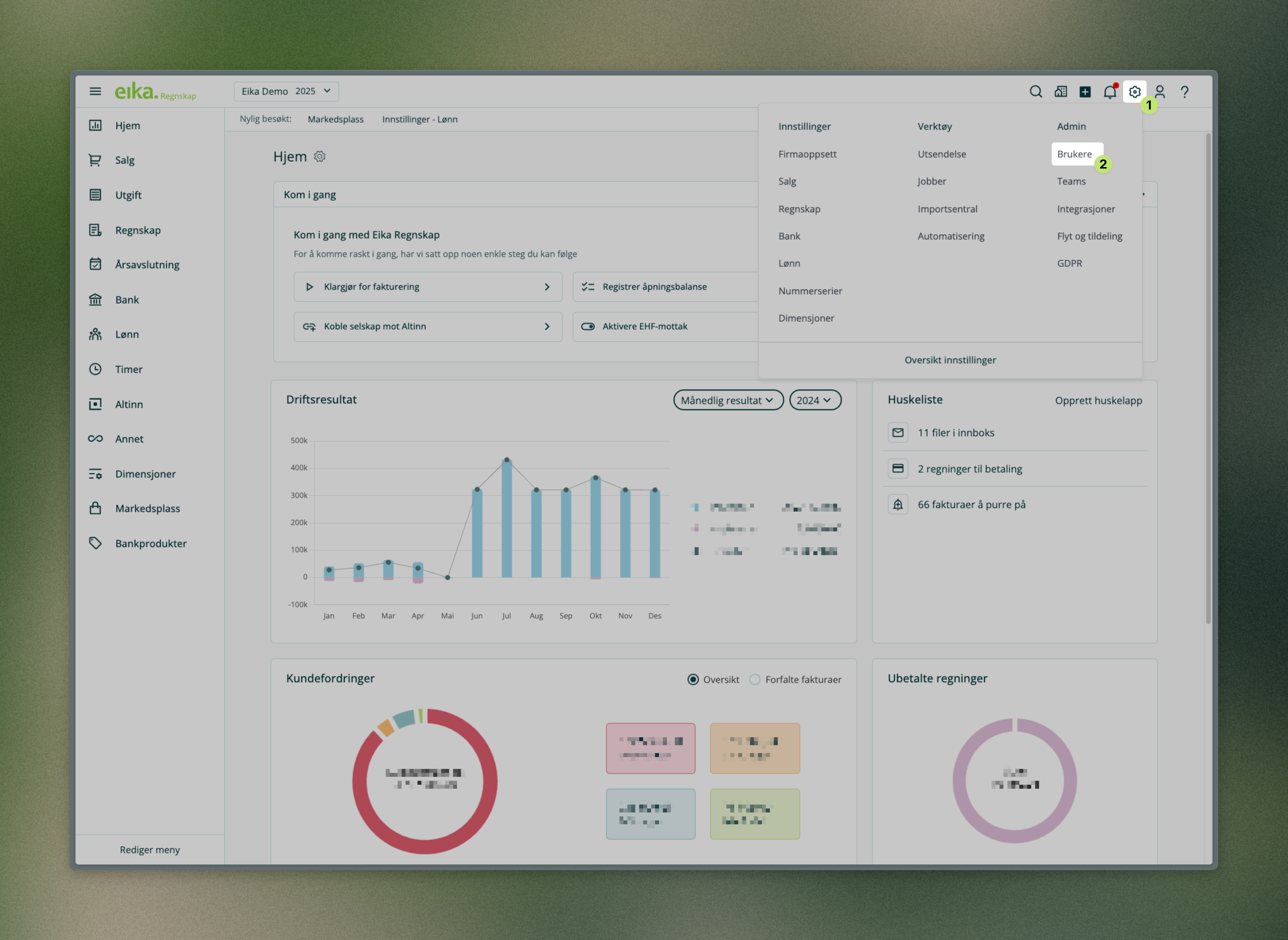The image size is (1288, 940).
Task: Choose Firmaoppsett under Innstillinger
Action: tap(807, 154)
